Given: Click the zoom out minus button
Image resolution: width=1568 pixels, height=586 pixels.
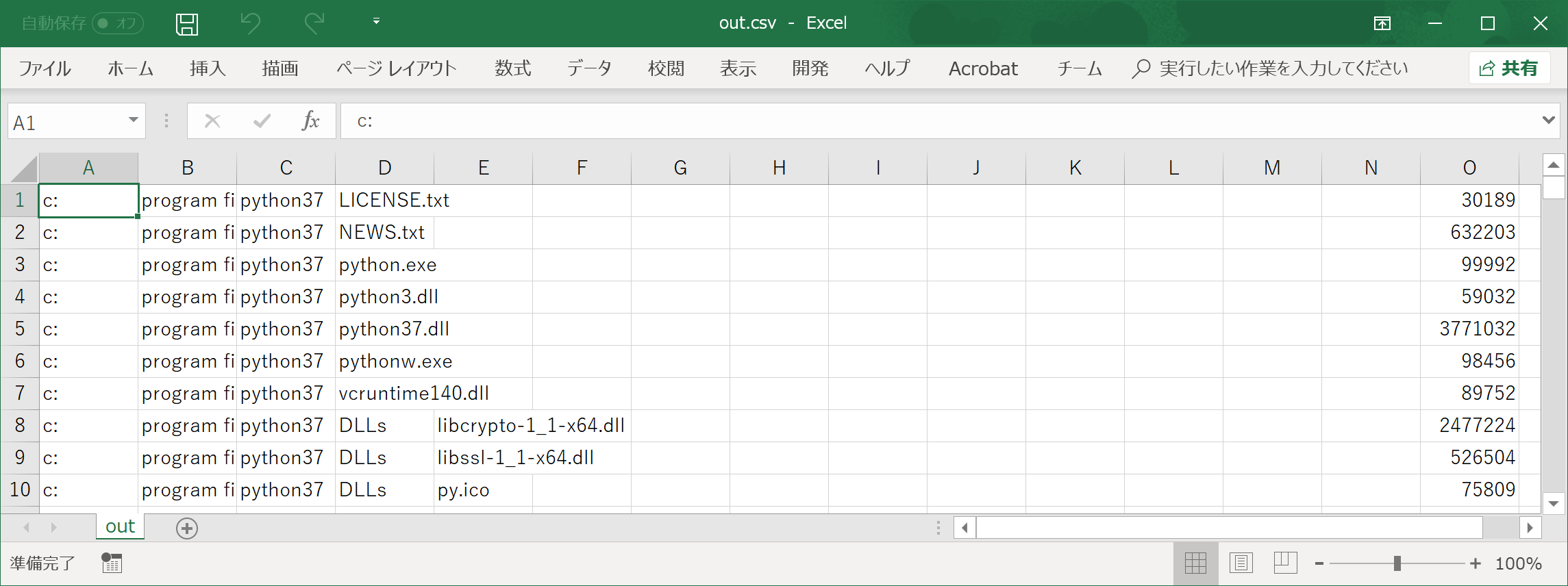Looking at the screenshot, I should tap(1319, 563).
